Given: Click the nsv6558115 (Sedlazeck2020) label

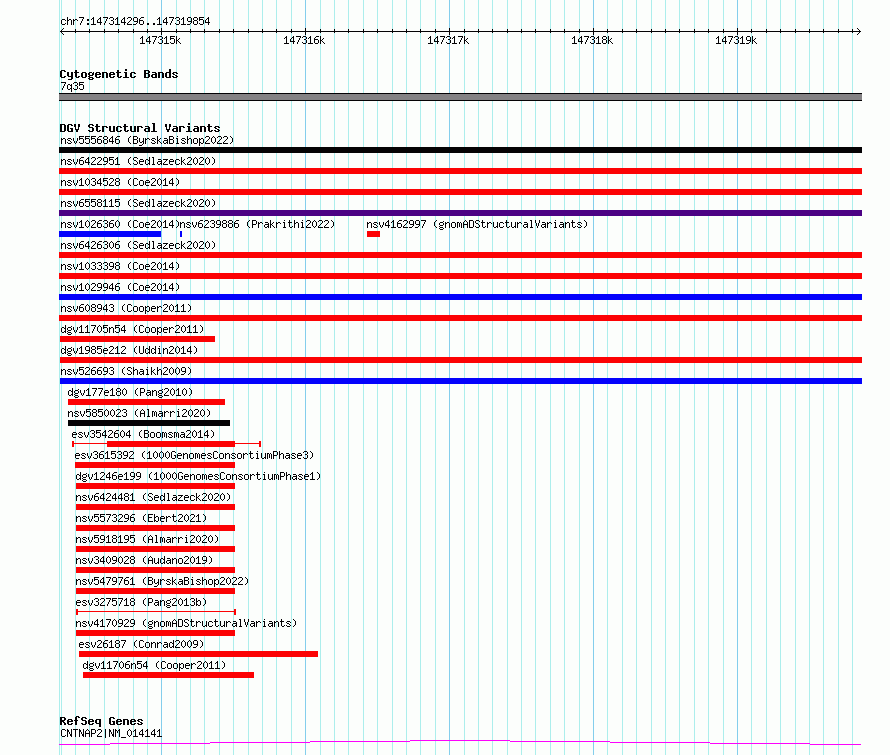Looking at the screenshot, I should pos(138,203).
